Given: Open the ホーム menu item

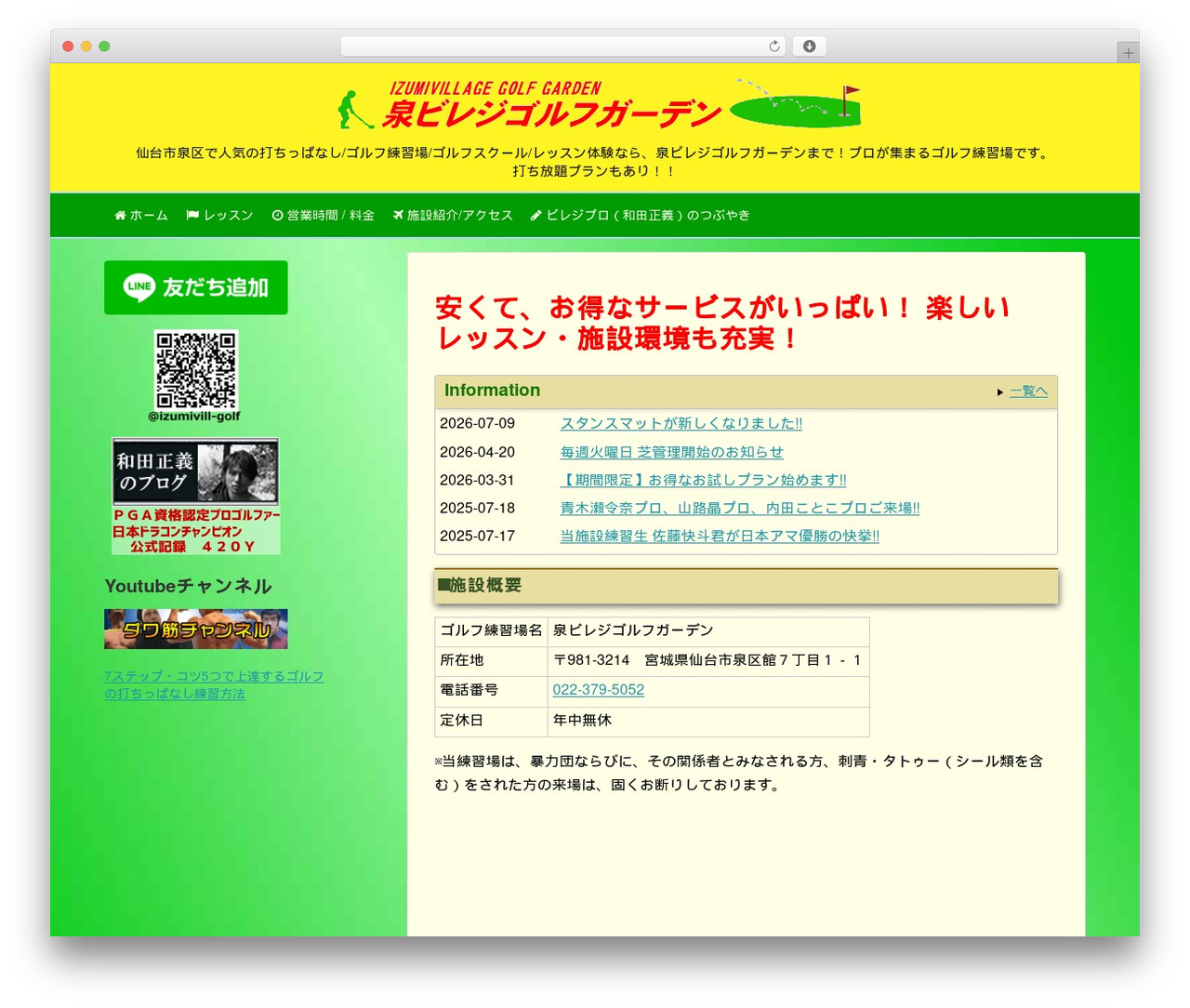Looking at the screenshot, I should tap(141, 215).
